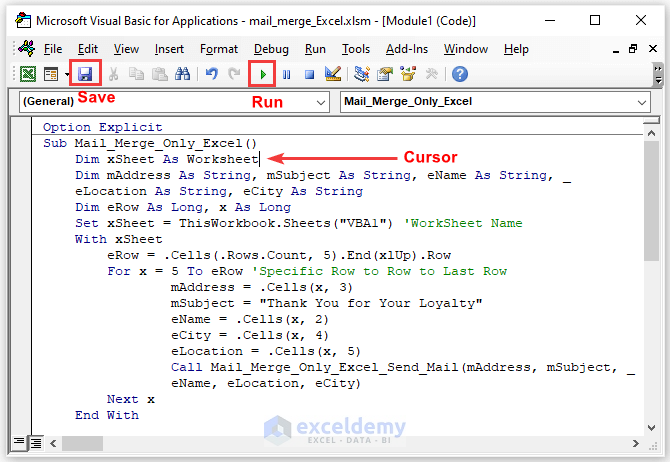Open the Run menu
The width and height of the screenshot is (670, 462).
coord(315,49)
